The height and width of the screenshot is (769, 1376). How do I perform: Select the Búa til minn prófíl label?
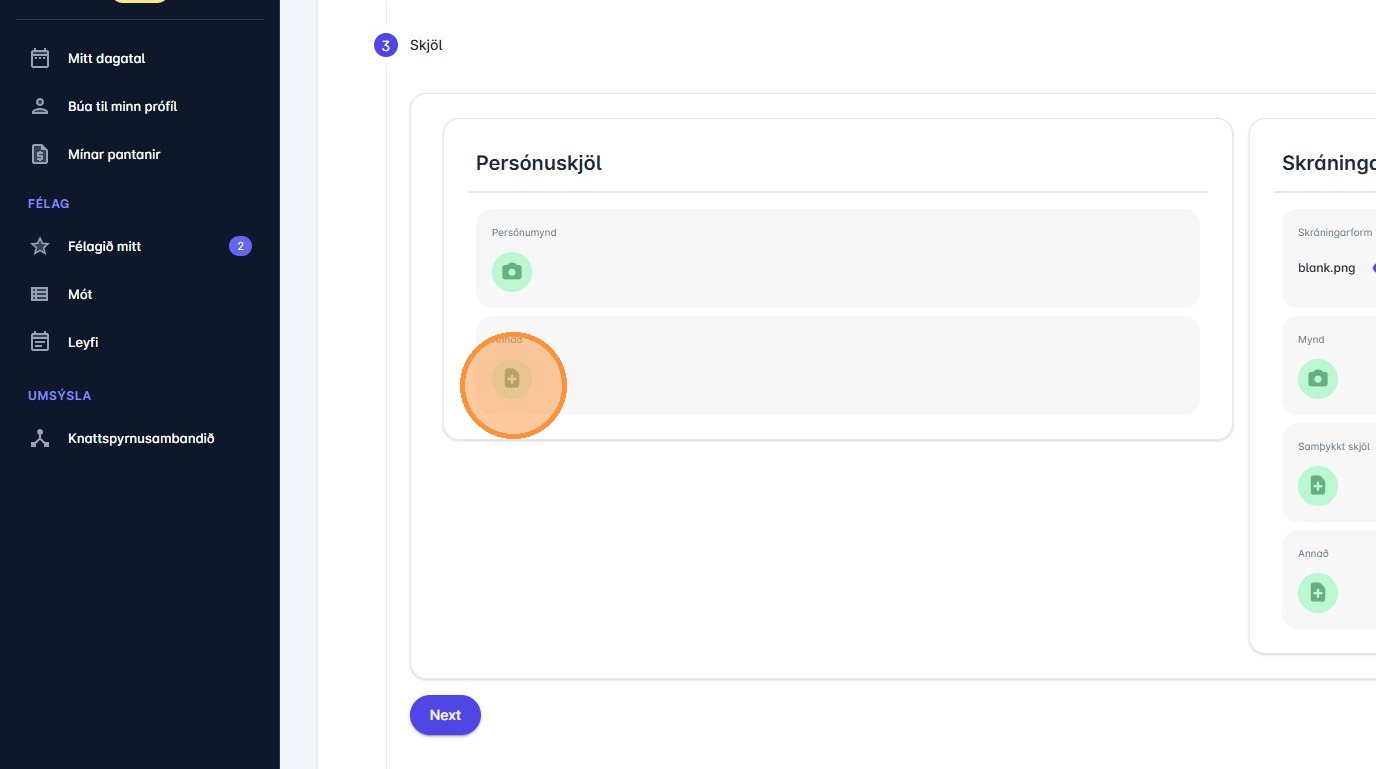coord(122,106)
